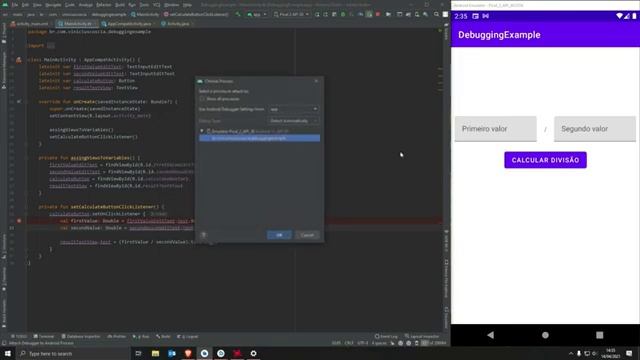This screenshot has height=360, width=640.
Task: Open File Explorer from the Windows taskbar
Action: [x=155, y=353]
